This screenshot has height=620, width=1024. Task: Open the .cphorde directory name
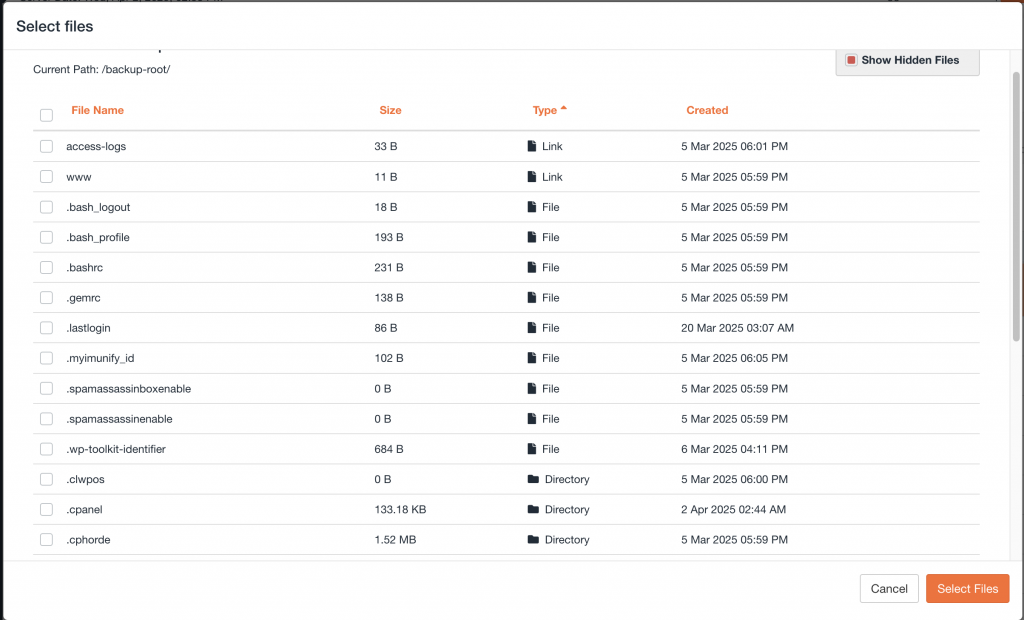tap(88, 540)
